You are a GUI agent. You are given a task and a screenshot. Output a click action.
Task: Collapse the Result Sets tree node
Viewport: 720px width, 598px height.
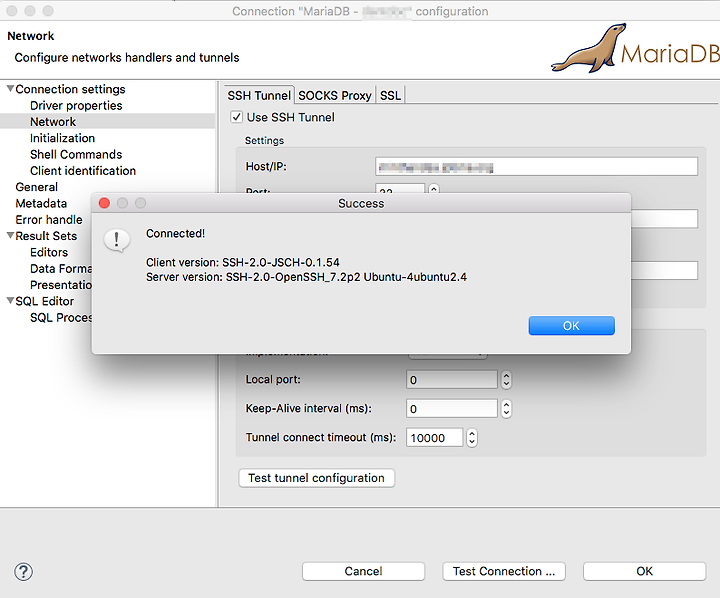10,235
